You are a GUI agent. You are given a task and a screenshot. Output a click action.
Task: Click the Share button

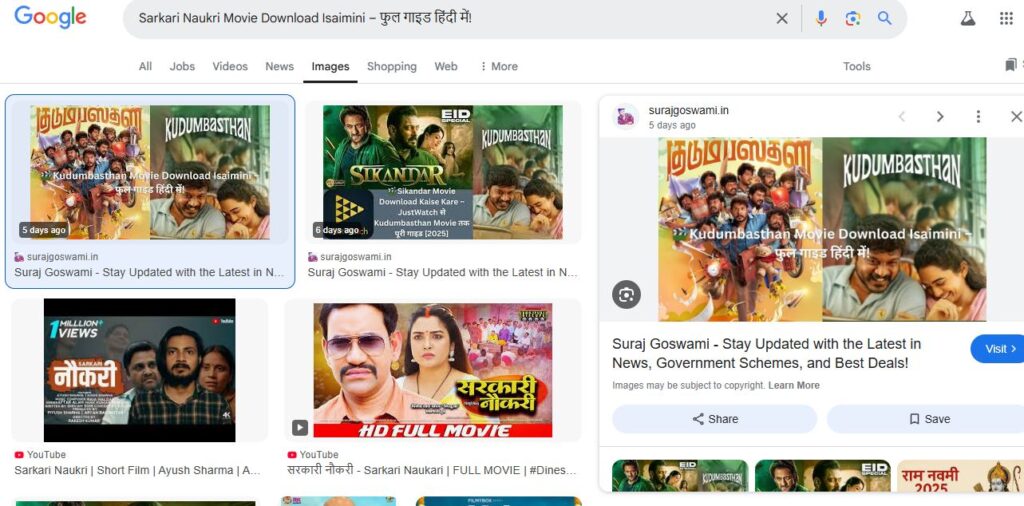[x=714, y=419]
